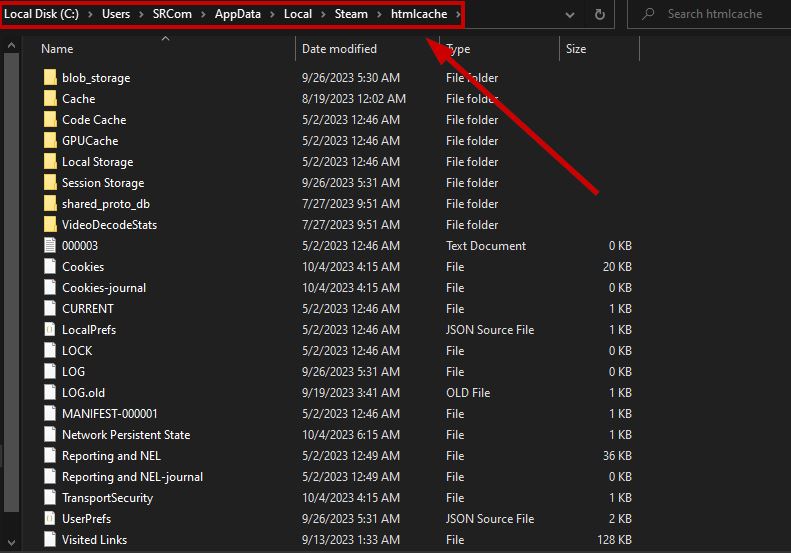The image size is (791, 553).
Task: Click the blob_storage folder icon
Action: [x=51, y=78]
